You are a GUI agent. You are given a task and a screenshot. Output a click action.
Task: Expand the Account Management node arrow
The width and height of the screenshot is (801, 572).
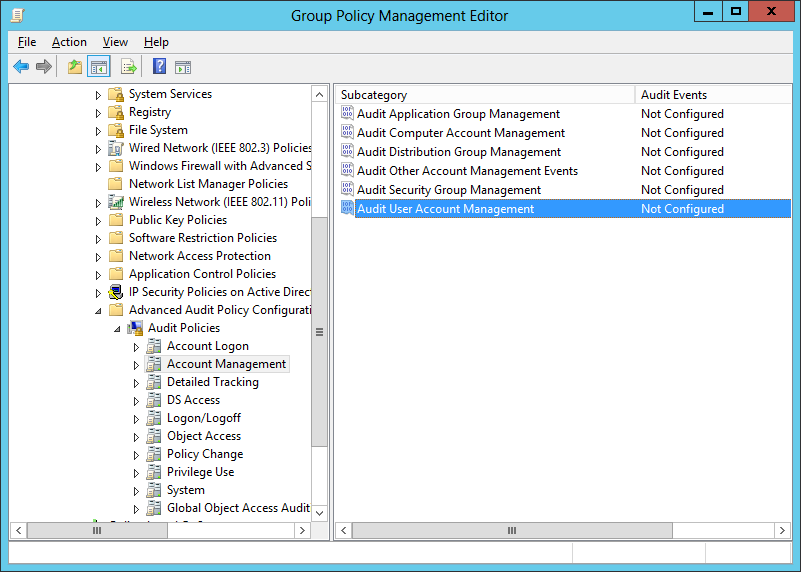pyautogui.click(x=136, y=365)
